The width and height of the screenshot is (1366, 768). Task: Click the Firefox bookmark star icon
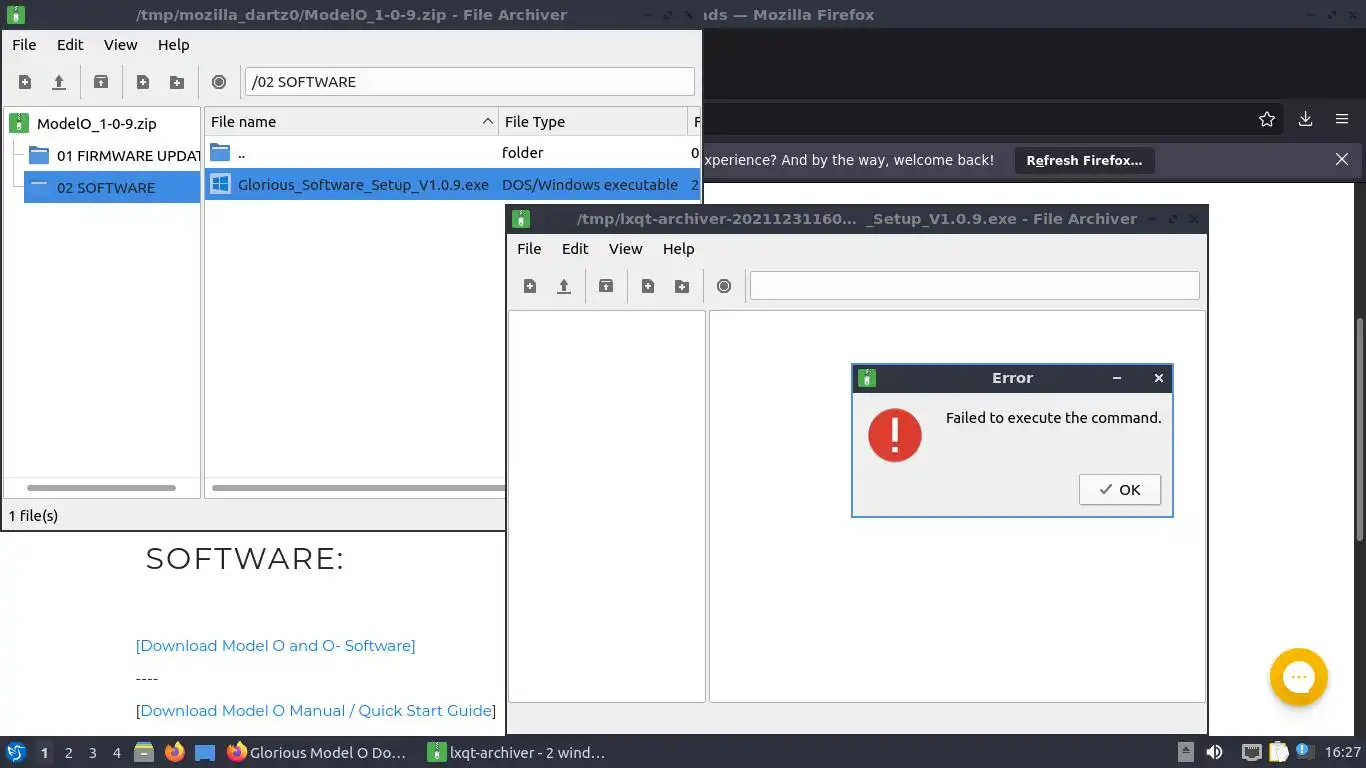click(x=1267, y=119)
